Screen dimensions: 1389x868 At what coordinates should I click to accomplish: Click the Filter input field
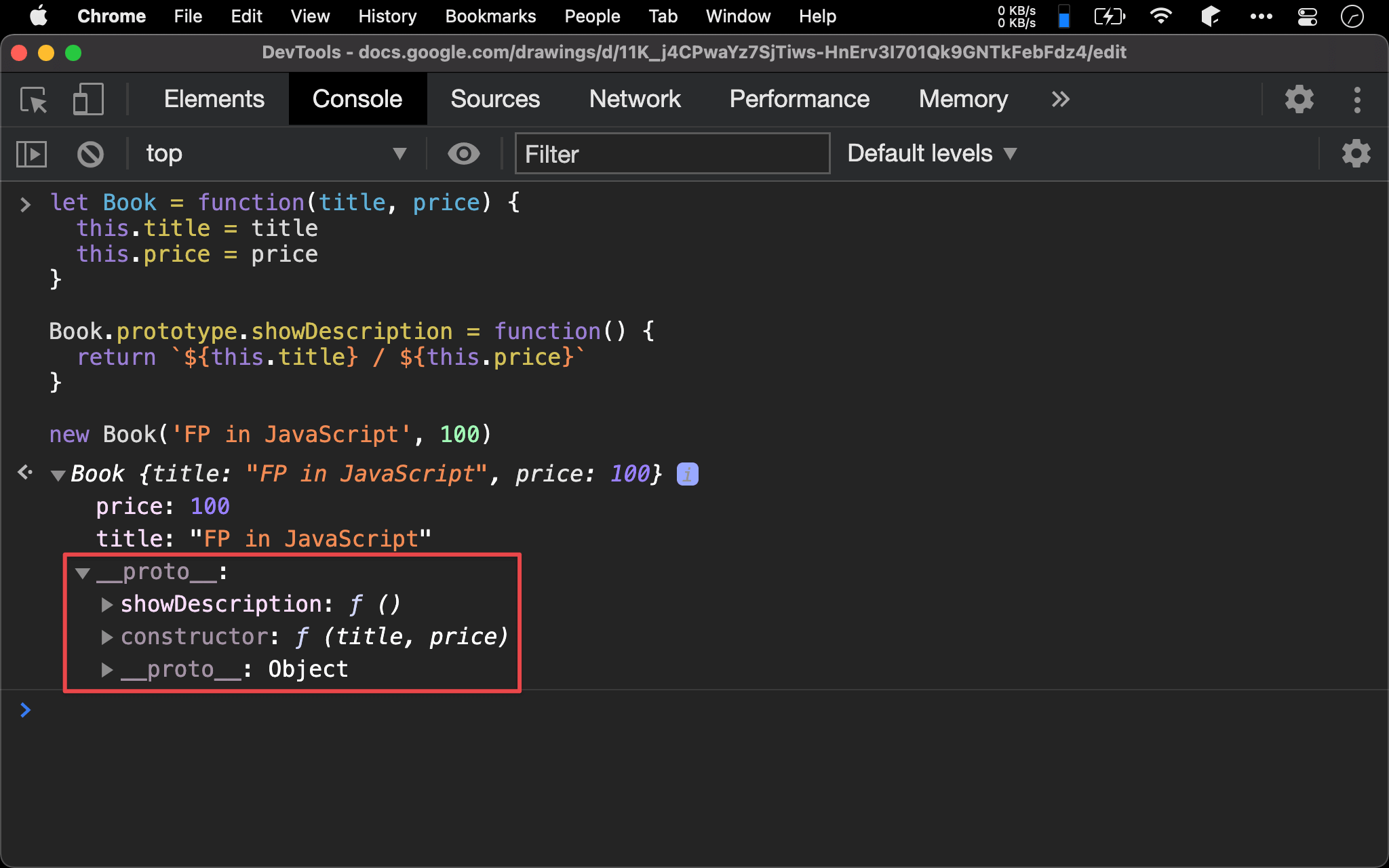click(671, 154)
